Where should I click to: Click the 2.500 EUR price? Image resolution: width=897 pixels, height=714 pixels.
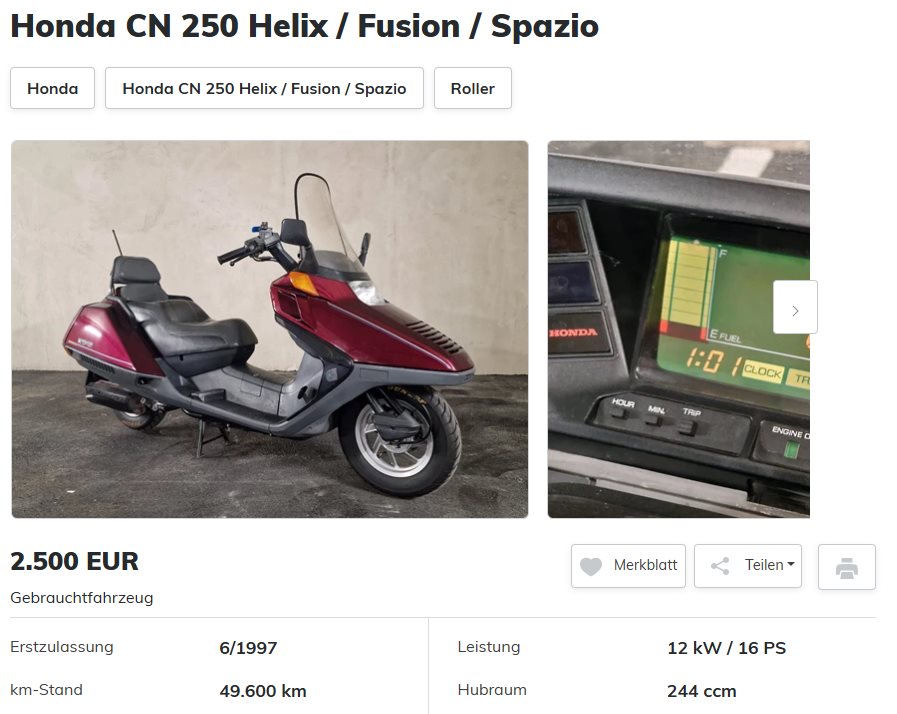[x=74, y=562]
